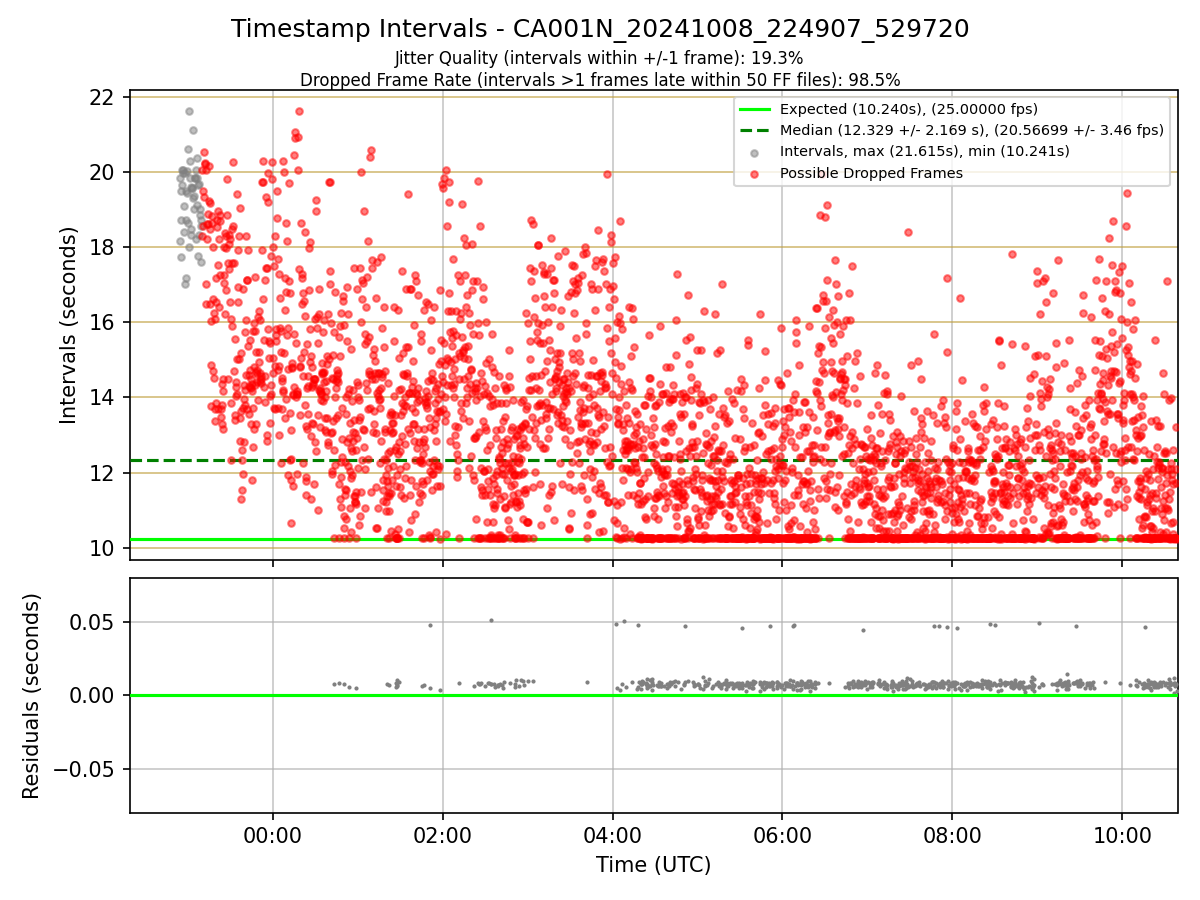Screen dimensions: 1200x900
Task: Click legend entry 'Median (12.329 +/- 2.169 s)'
Action: tap(971, 130)
